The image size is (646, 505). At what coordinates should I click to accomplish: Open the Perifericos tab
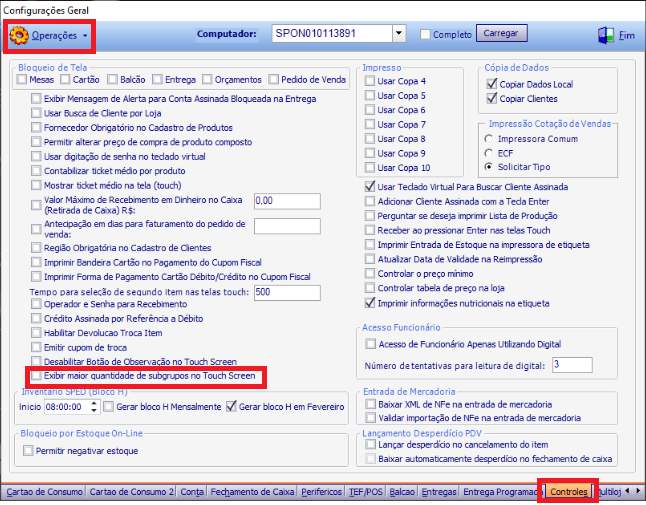click(x=321, y=492)
